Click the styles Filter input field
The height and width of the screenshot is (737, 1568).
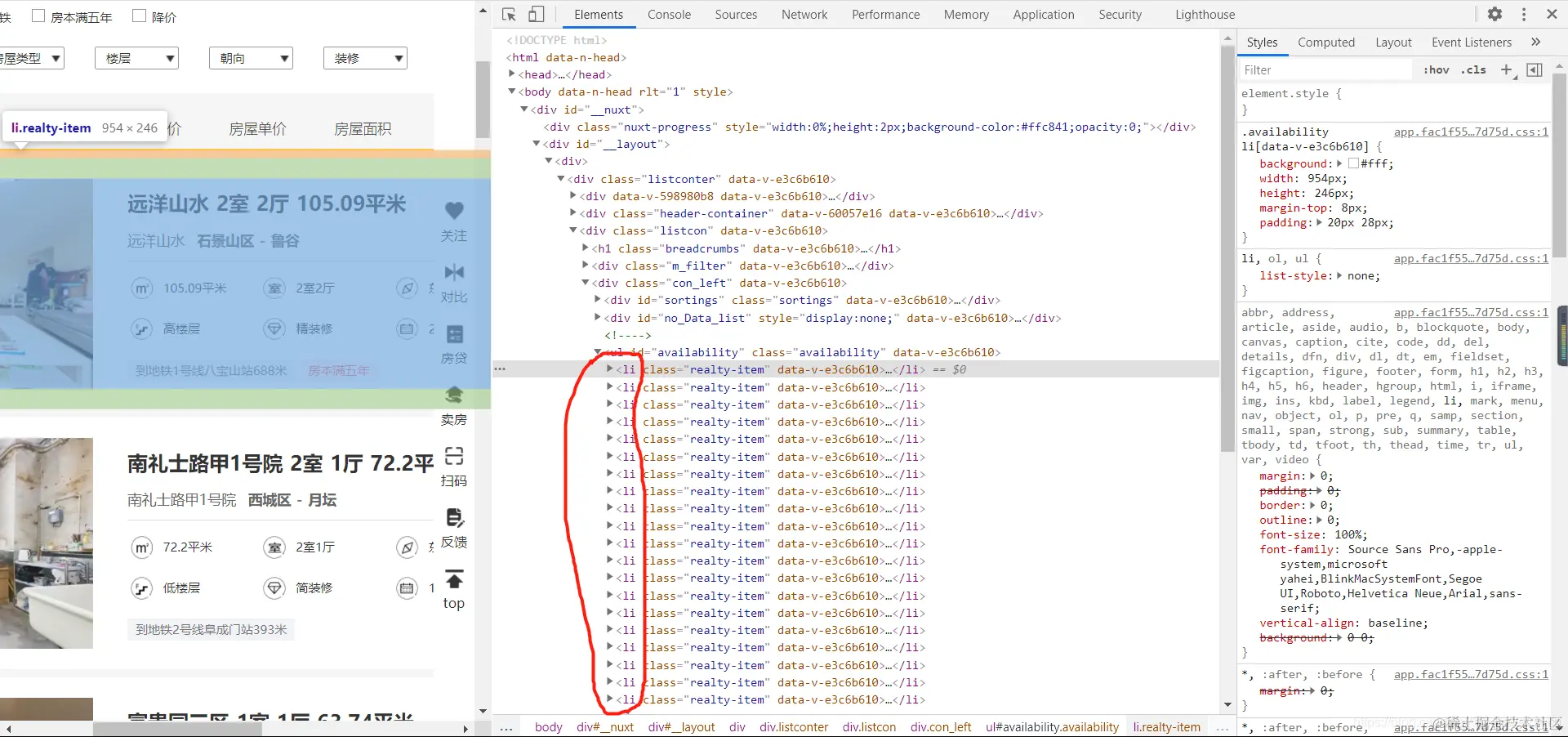tap(1326, 70)
